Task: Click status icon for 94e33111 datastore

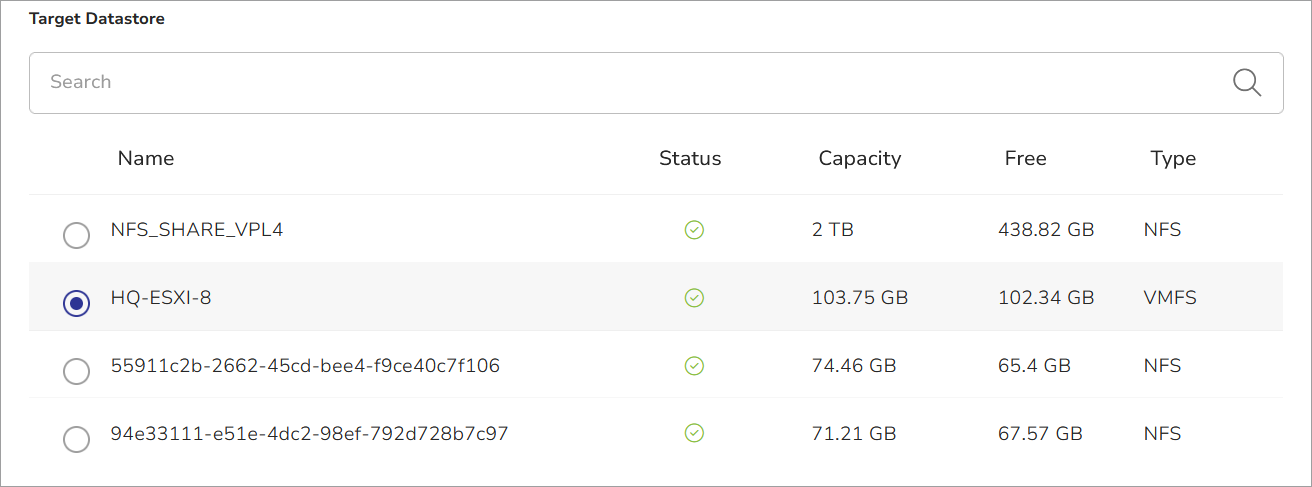Action: [694, 434]
